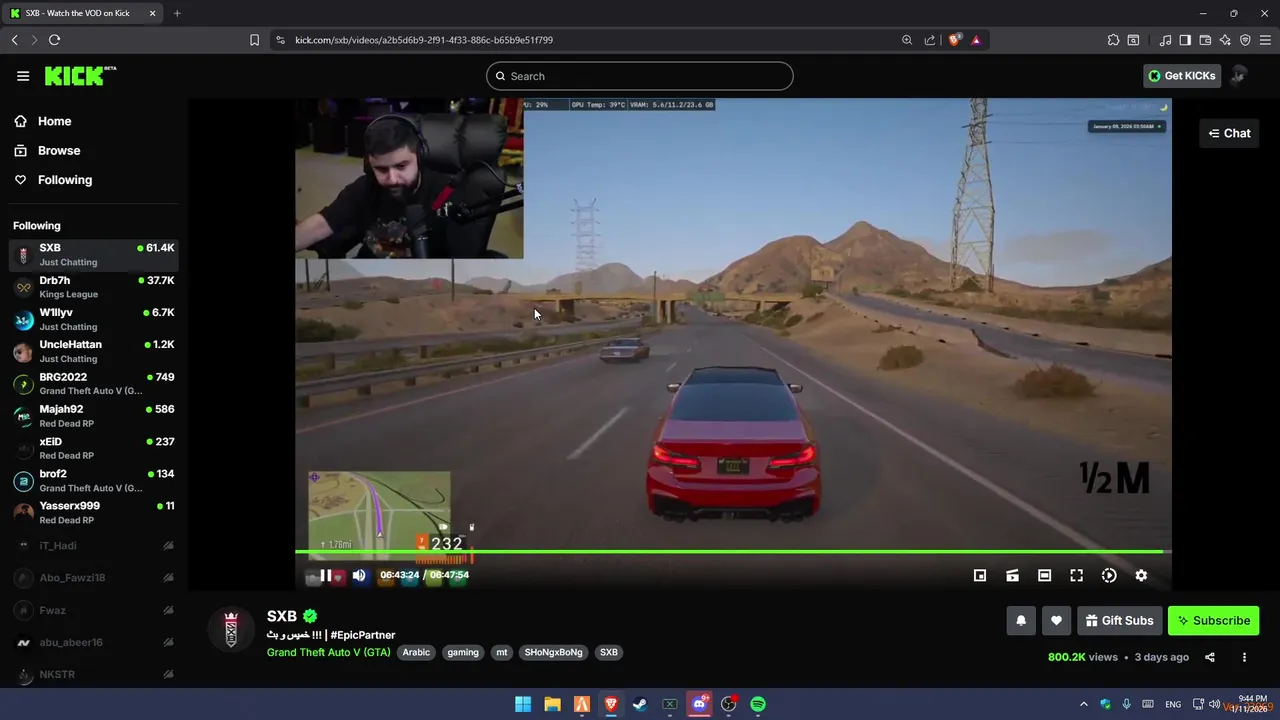
Task: Select the mt tag
Action: coord(502,652)
